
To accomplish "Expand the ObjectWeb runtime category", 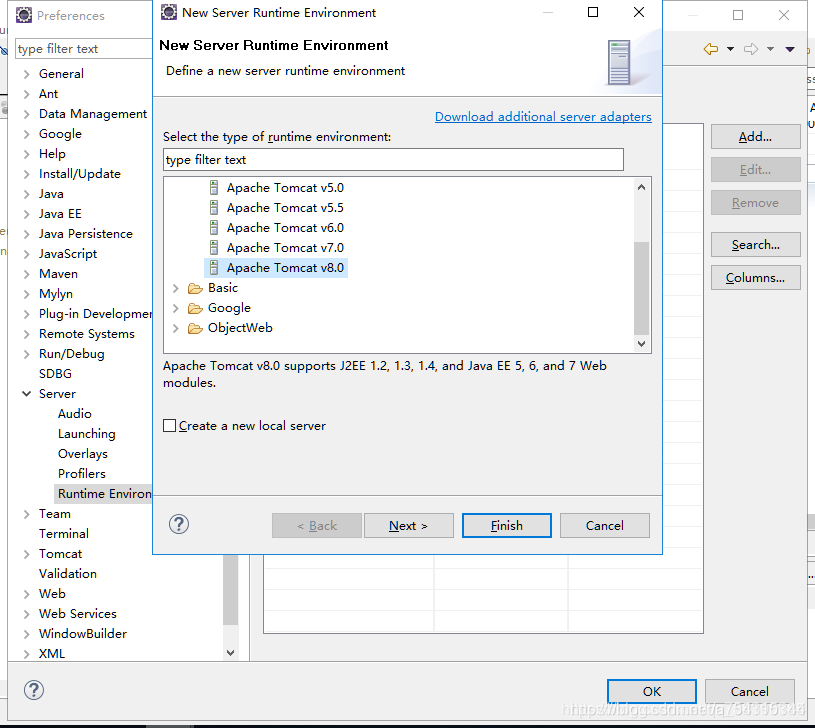I will [176, 328].
